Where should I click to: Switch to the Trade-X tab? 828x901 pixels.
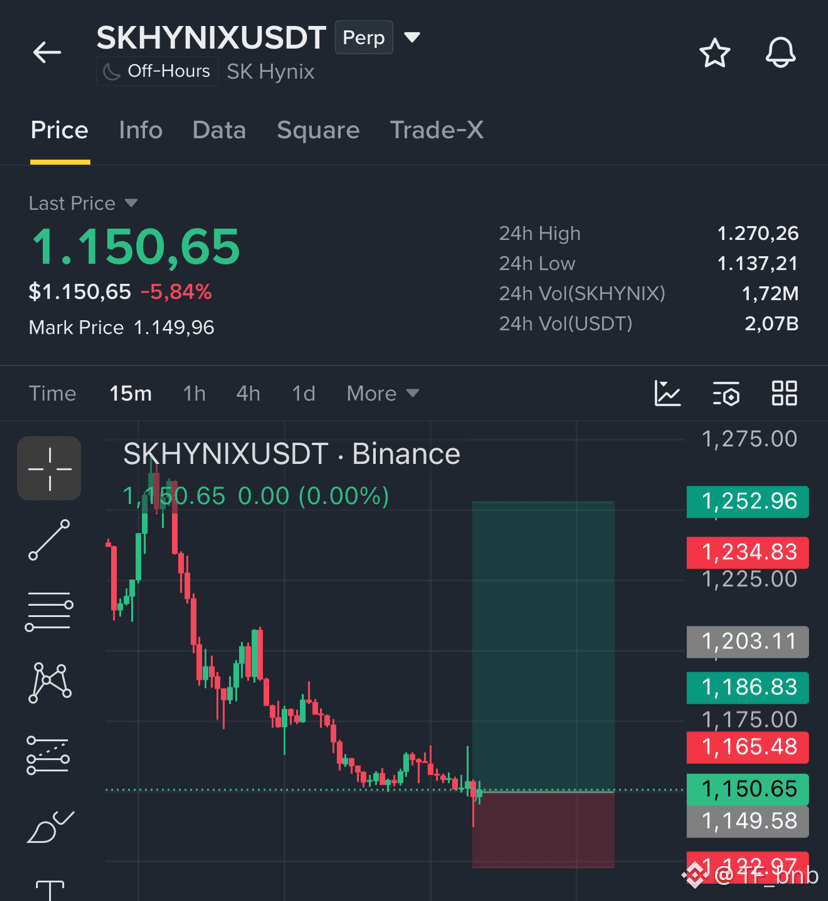point(437,130)
